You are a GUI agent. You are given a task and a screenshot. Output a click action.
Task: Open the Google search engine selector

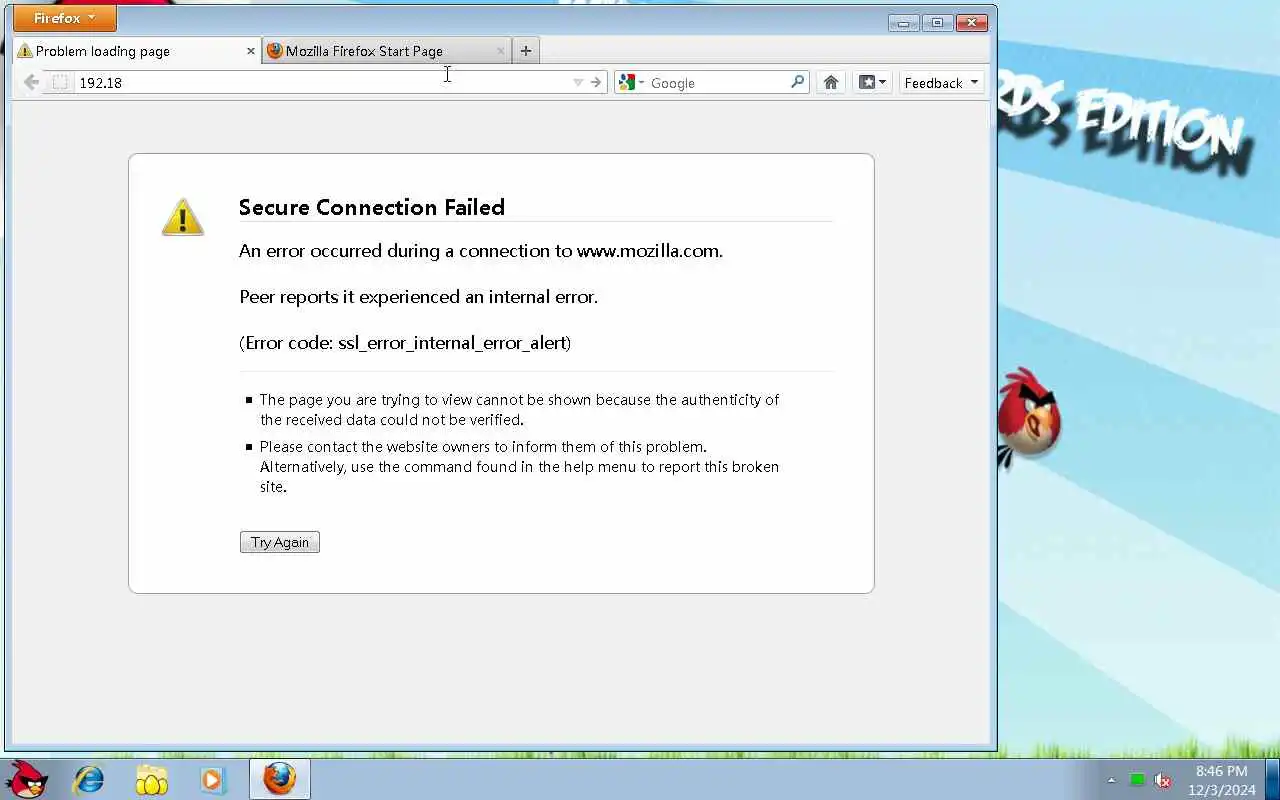pyautogui.click(x=632, y=83)
